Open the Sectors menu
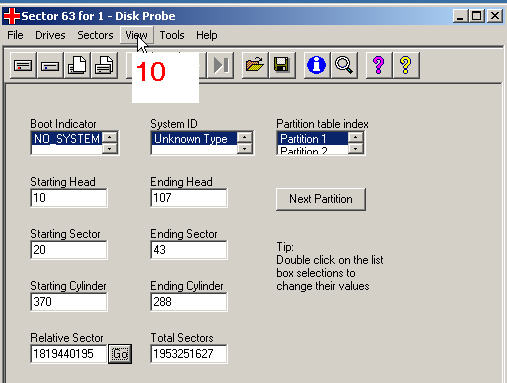Image resolution: width=507 pixels, height=383 pixels. 95,35
